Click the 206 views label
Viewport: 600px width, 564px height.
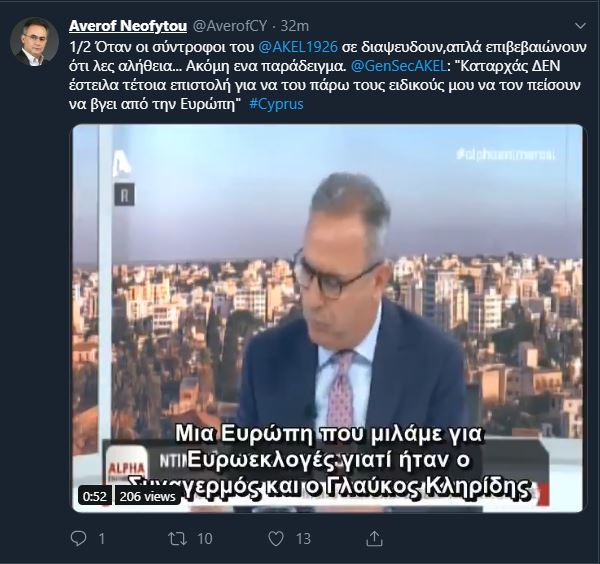click(148, 496)
